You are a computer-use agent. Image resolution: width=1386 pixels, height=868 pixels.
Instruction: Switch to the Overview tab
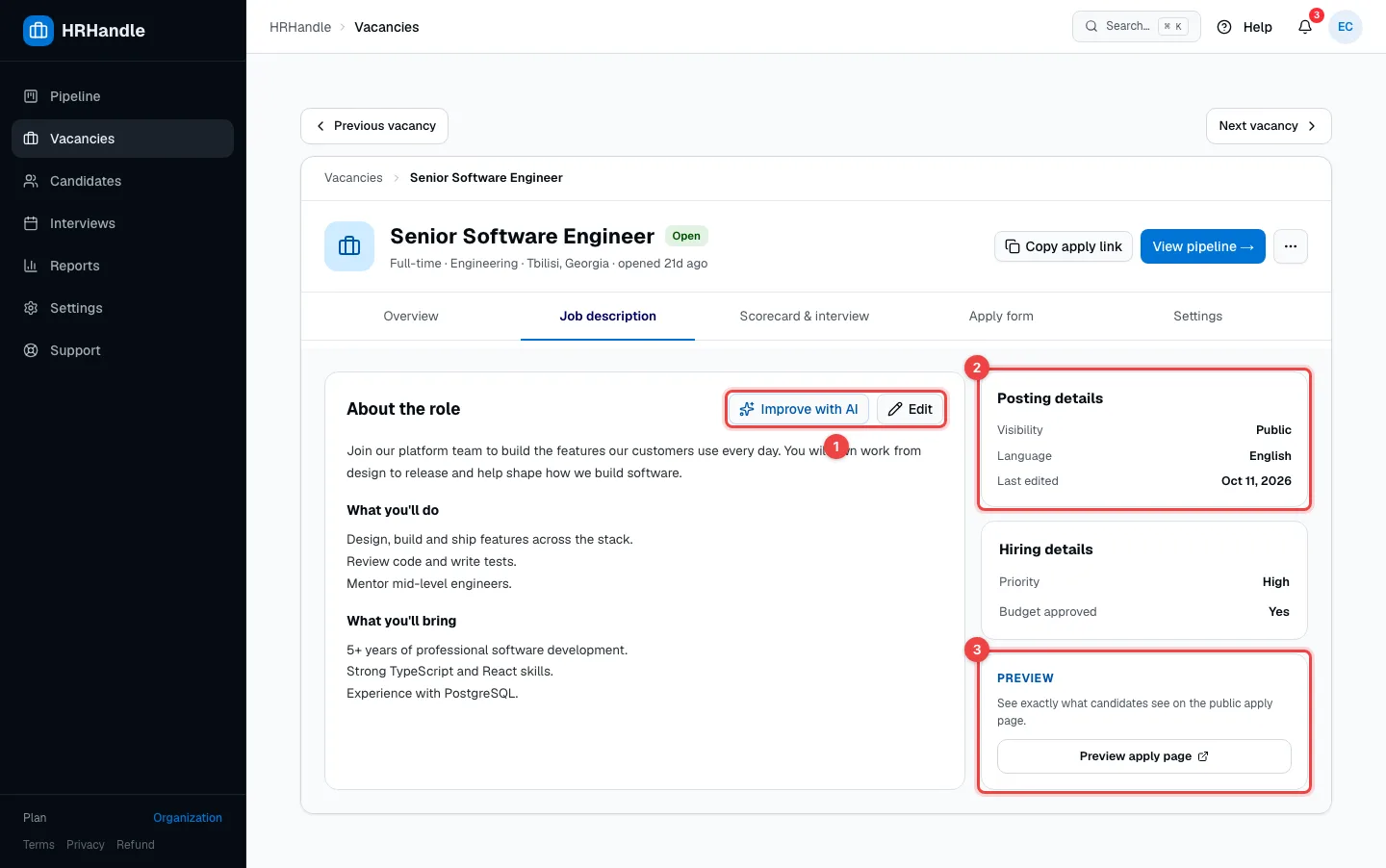point(411,317)
